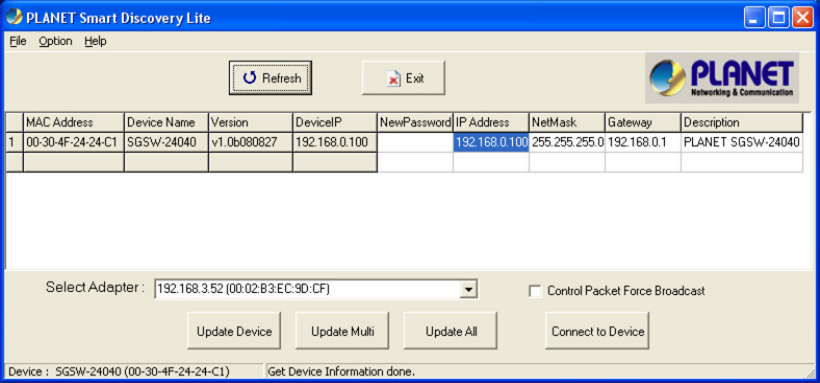Open the File menu

click(18, 41)
